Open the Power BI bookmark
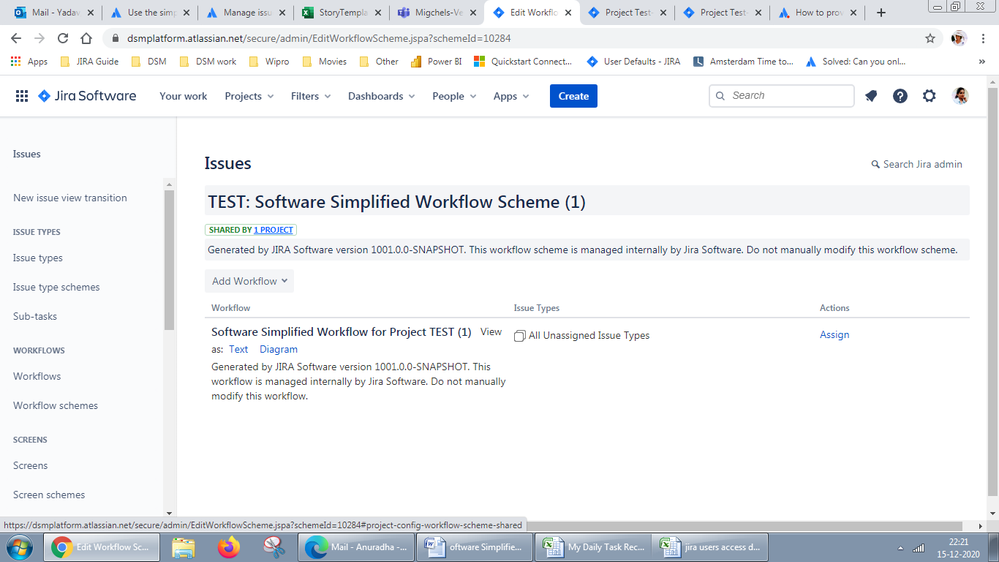The height and width of the screenshot is (562, 999). click(436, 61)
